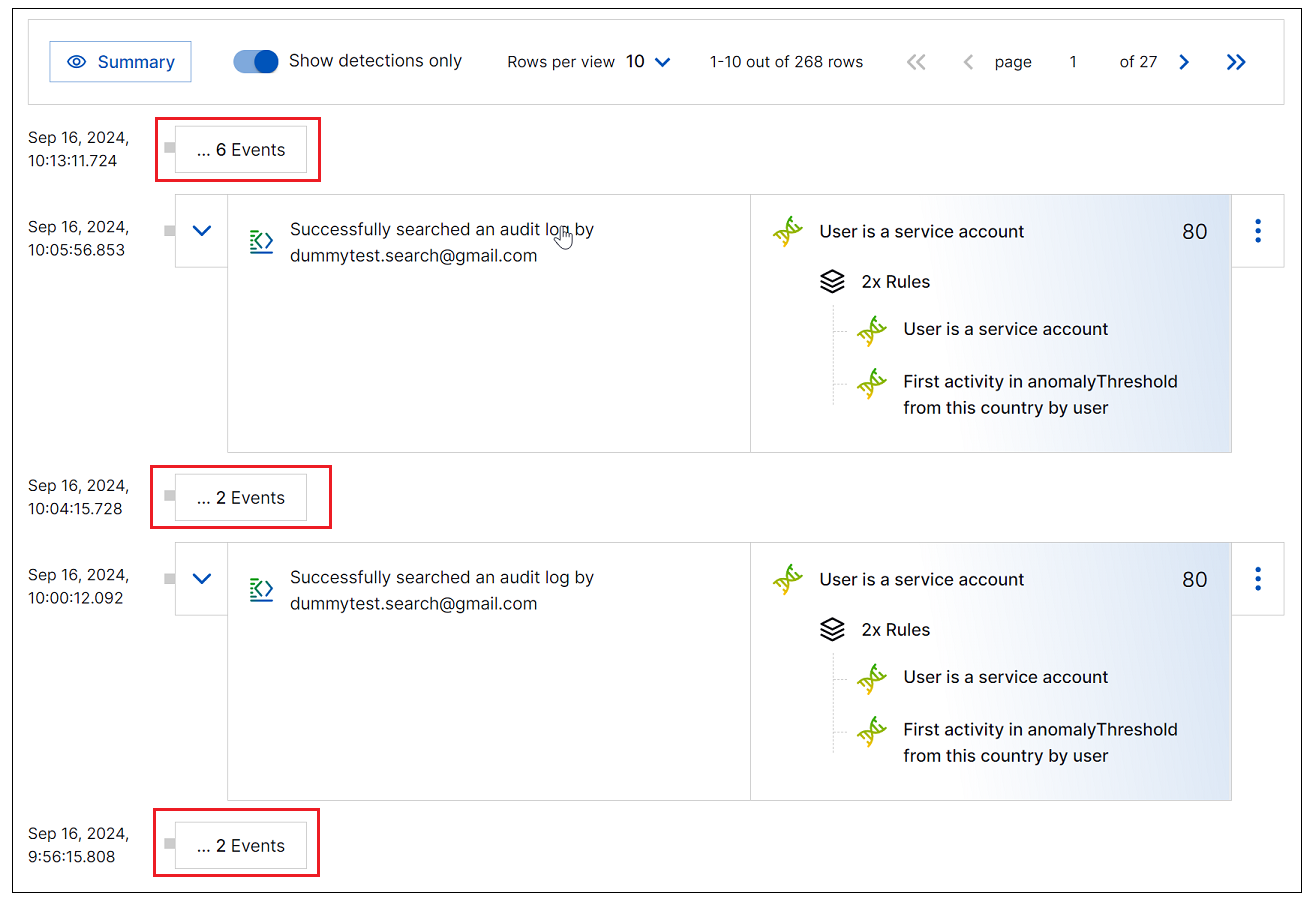Click the audit log source icon in 10:00:12.092 event
Screen dimensions: 1313x902
[261, 589]
